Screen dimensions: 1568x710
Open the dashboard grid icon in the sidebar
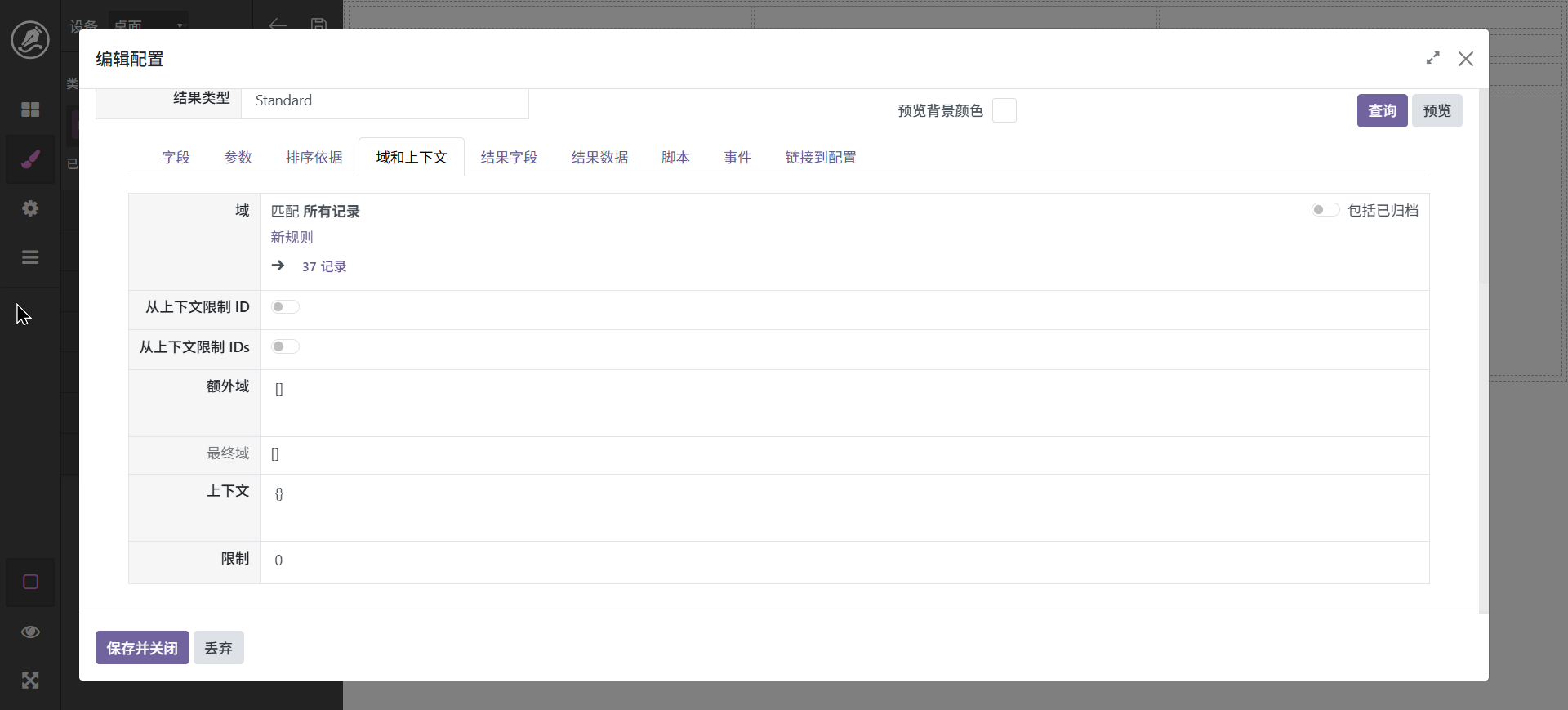(30, 109)
